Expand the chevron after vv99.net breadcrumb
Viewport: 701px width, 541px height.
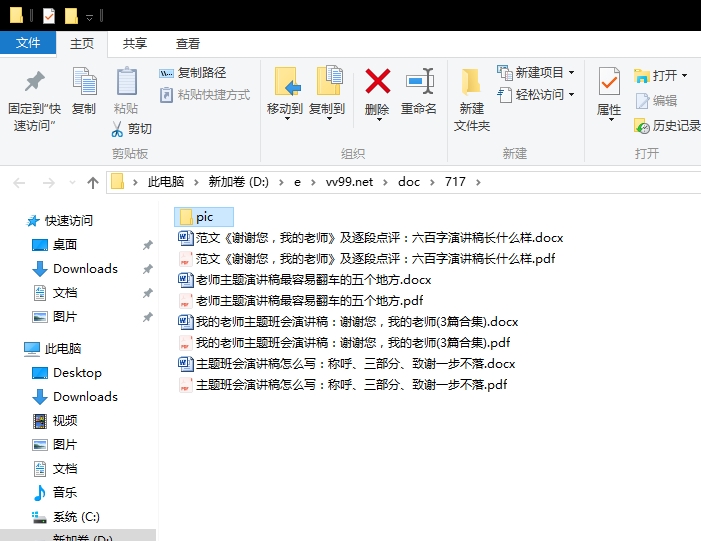click(x=385, y=182)
